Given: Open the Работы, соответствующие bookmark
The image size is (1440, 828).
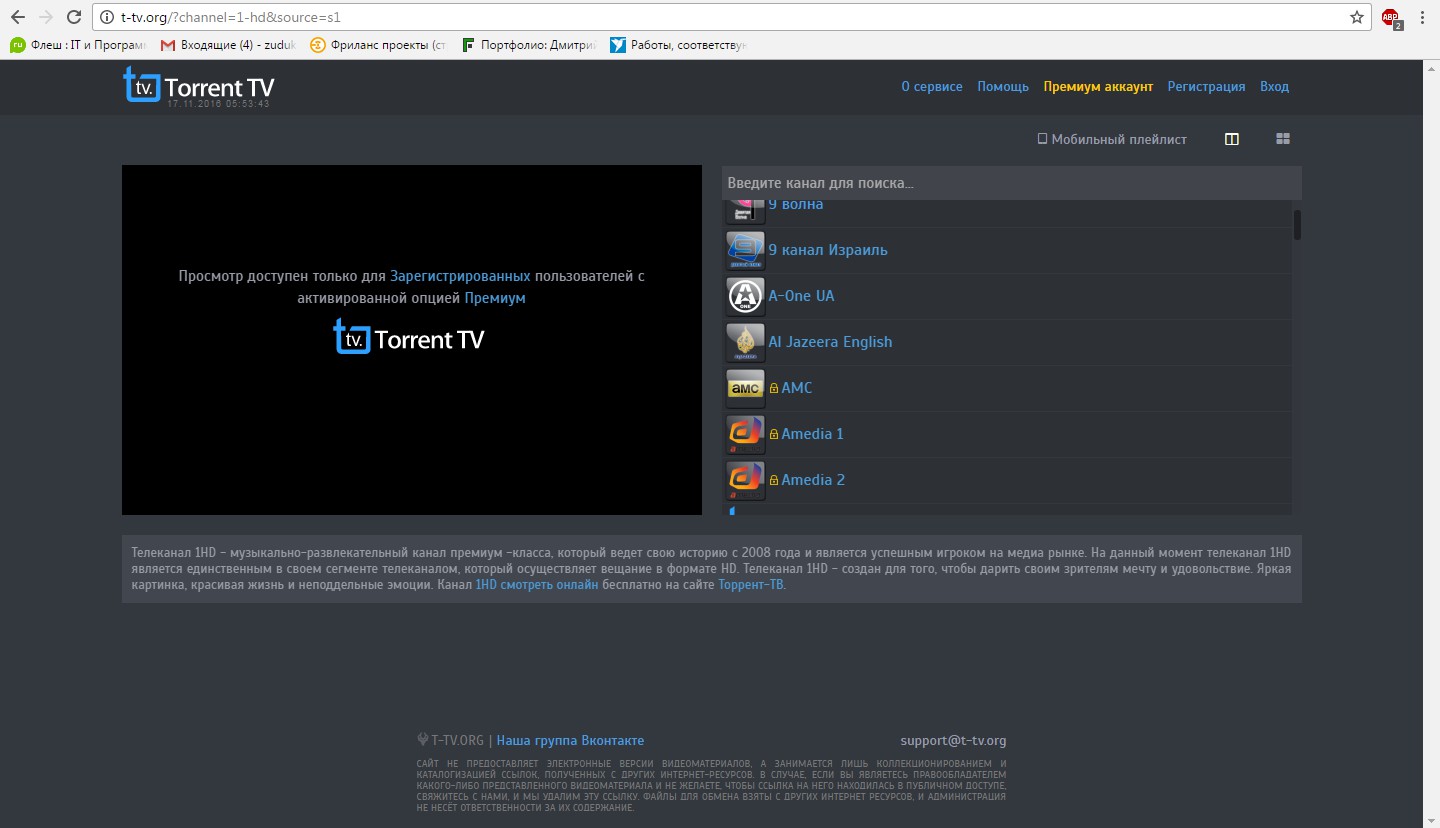Looking at the screenshot, I should click(678, 45).
